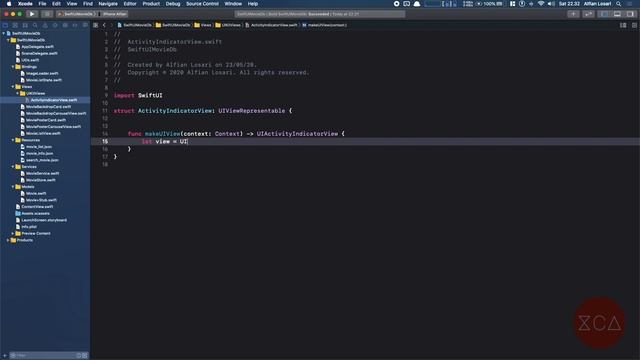Click the makeUIView(context:) jump bar item
Screen dimensions: 640x360
coord(325,25)
